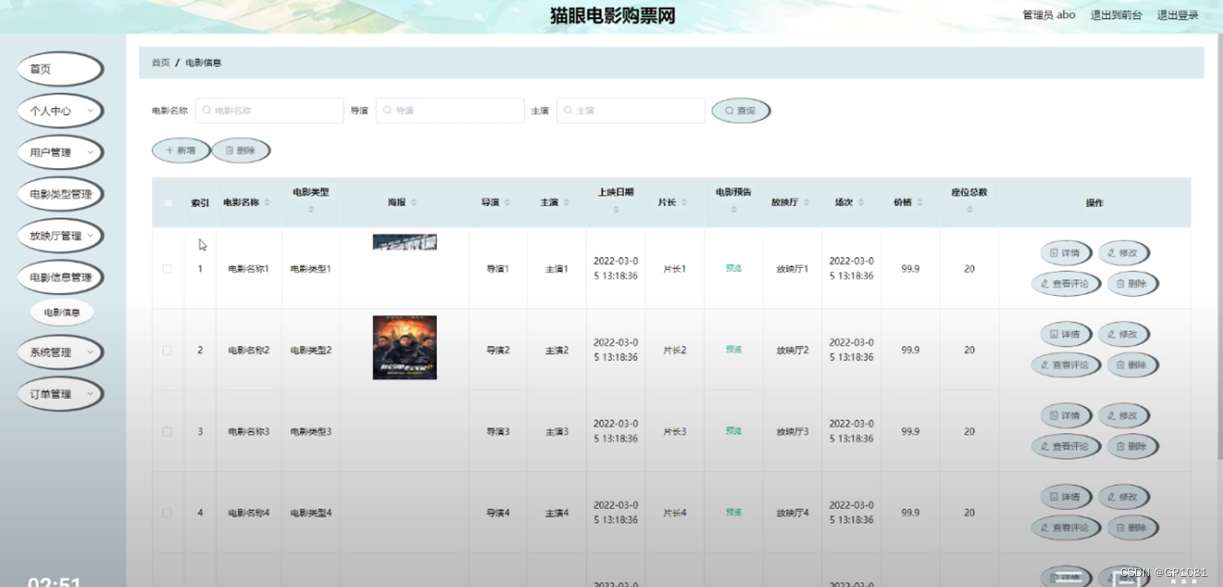
Task: Expand the 个人中心 sidebar menu
Action: pyautogui.click(x=60, y=111)
